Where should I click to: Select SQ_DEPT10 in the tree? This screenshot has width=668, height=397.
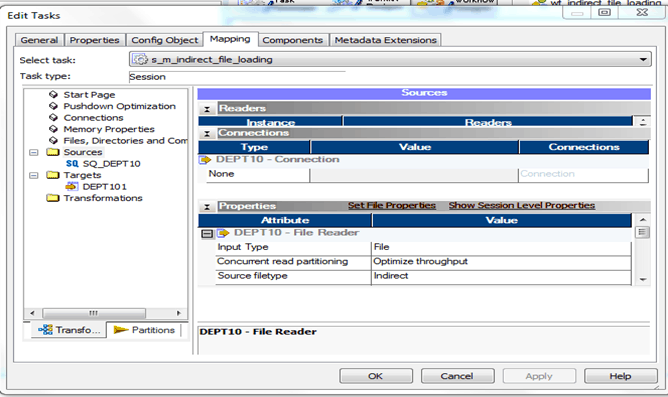[111, 164]
